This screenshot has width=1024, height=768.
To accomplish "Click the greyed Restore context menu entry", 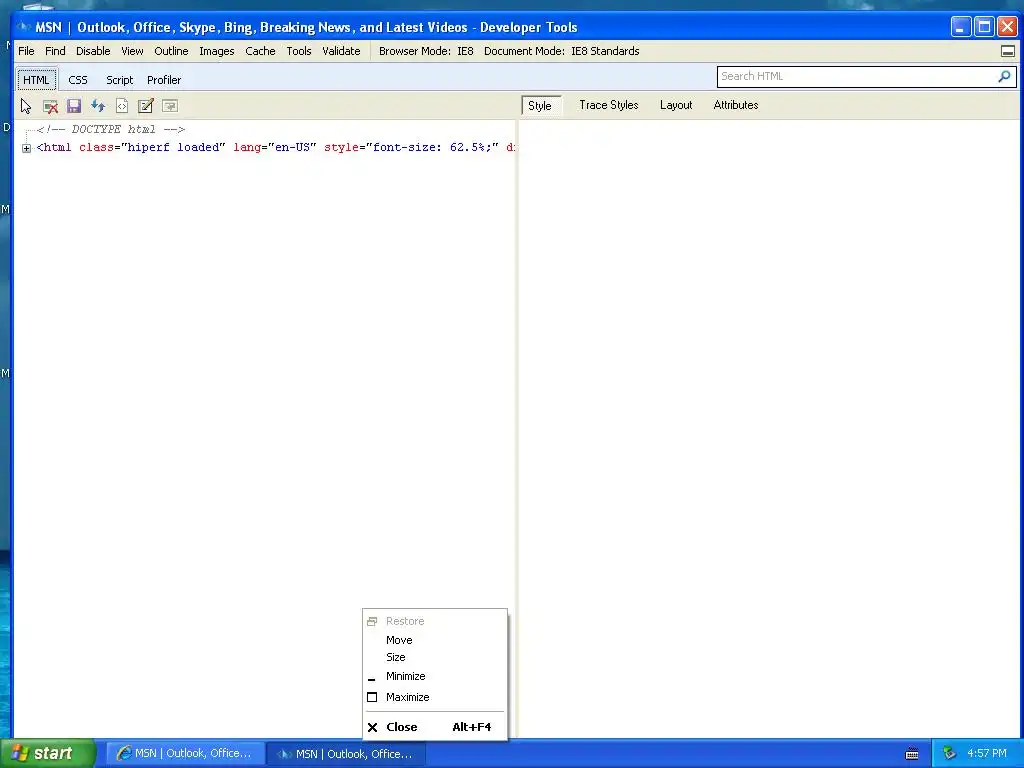I will coord(435,621).
